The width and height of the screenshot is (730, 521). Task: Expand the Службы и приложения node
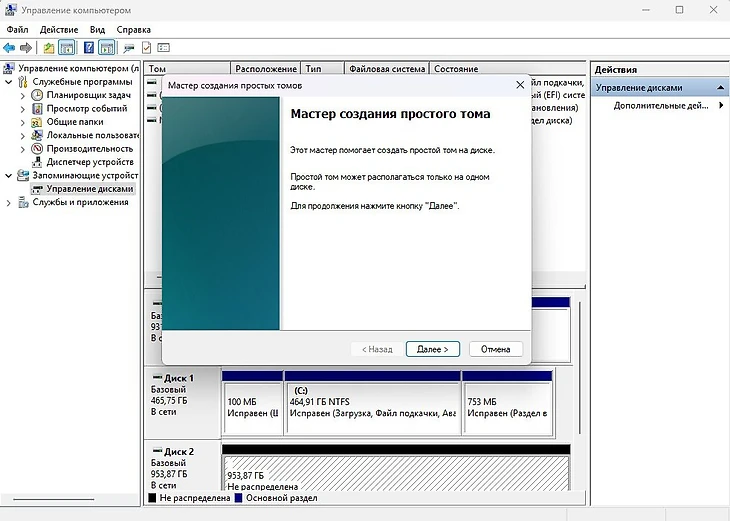pos(8,203)
